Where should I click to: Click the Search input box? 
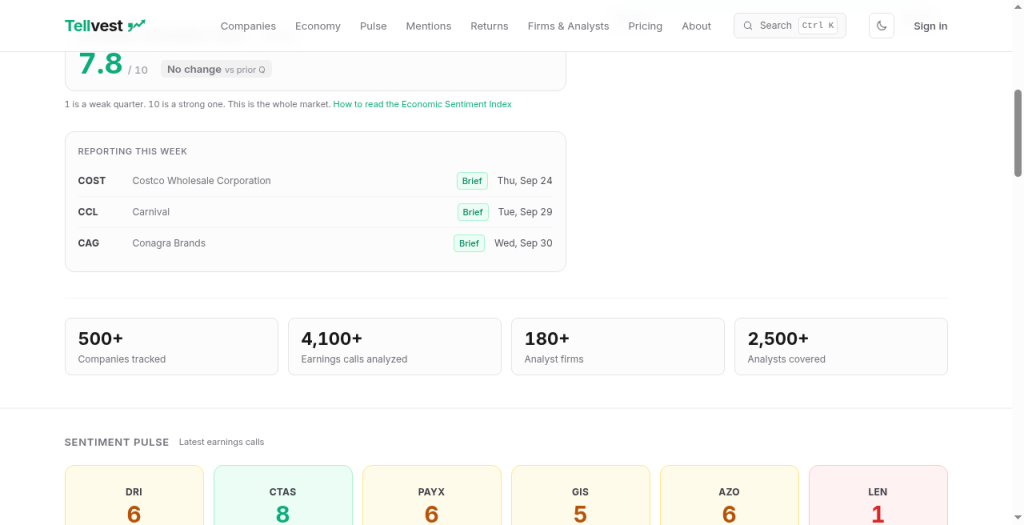[790, 25]
